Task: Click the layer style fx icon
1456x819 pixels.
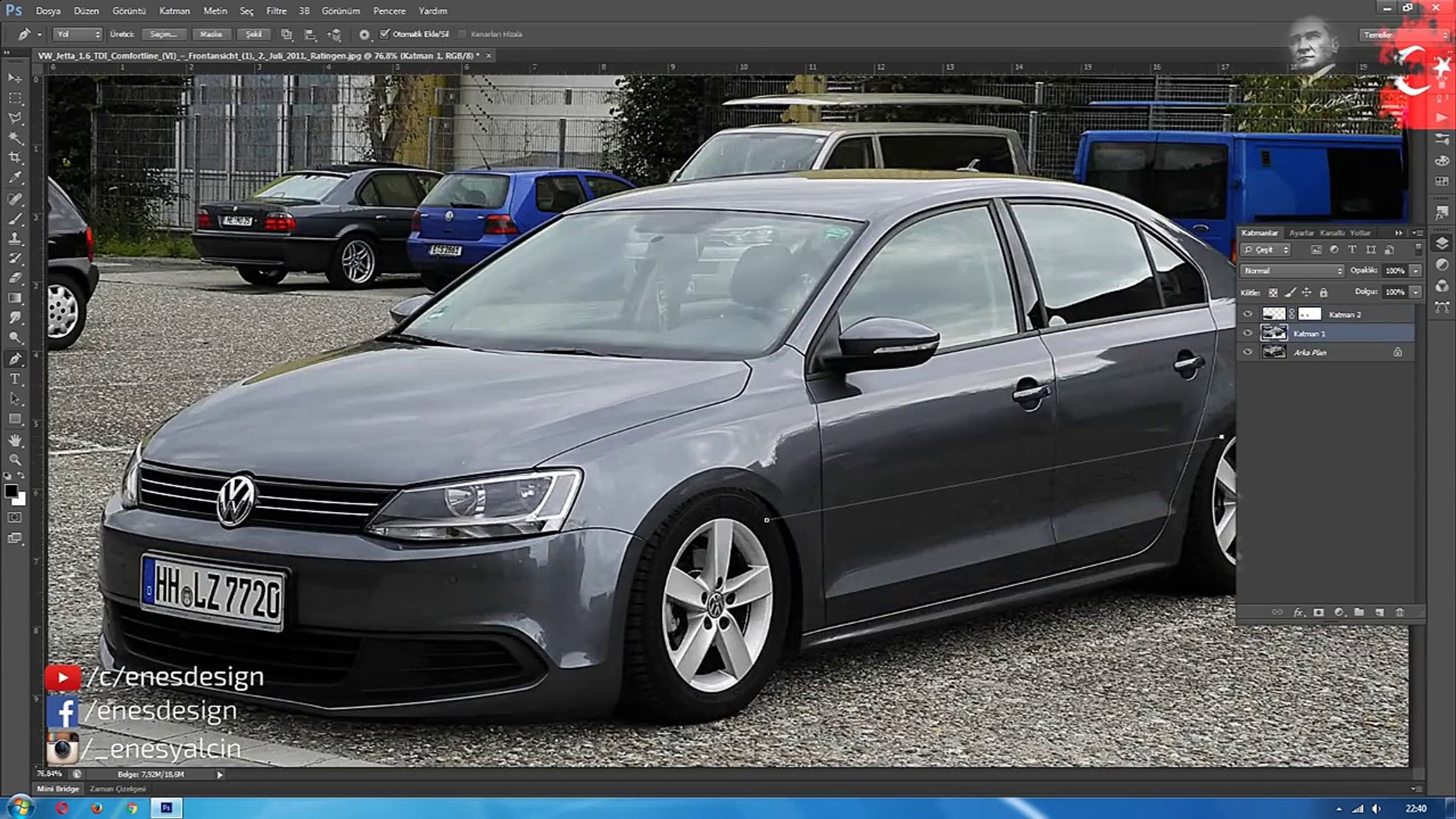Action: click(1298, 612)
